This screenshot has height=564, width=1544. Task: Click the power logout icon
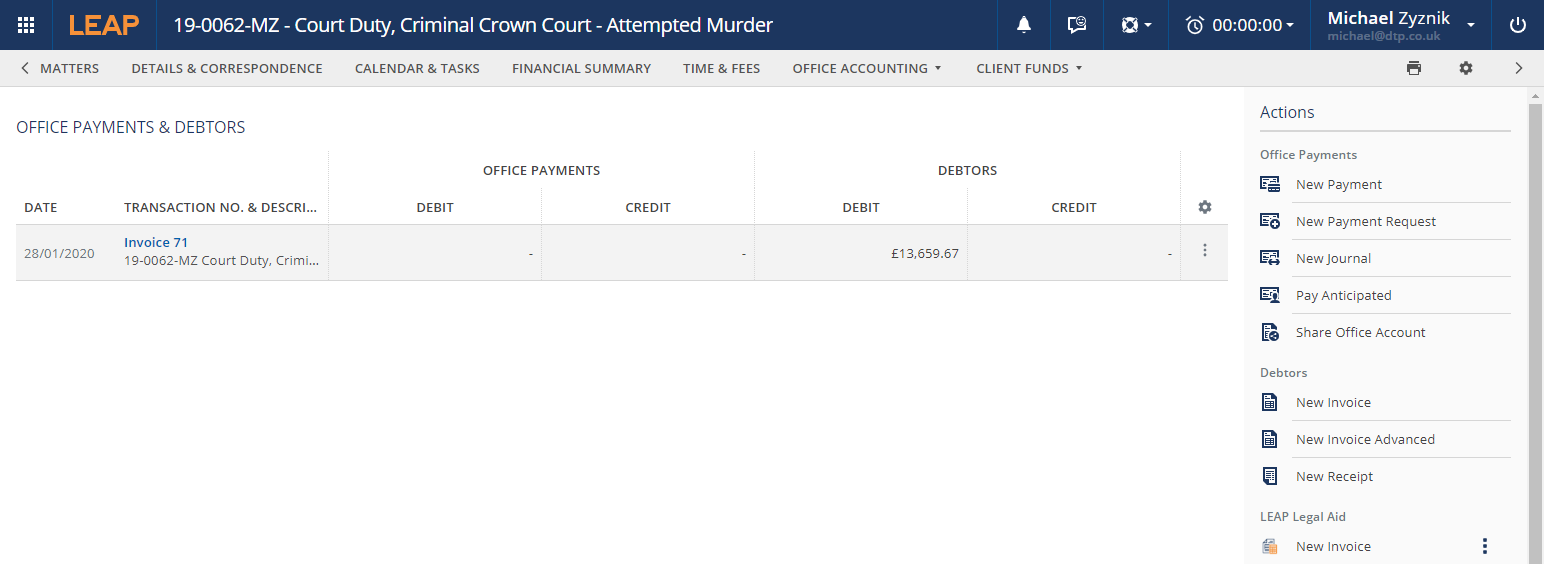click(x=1517, y=25)
